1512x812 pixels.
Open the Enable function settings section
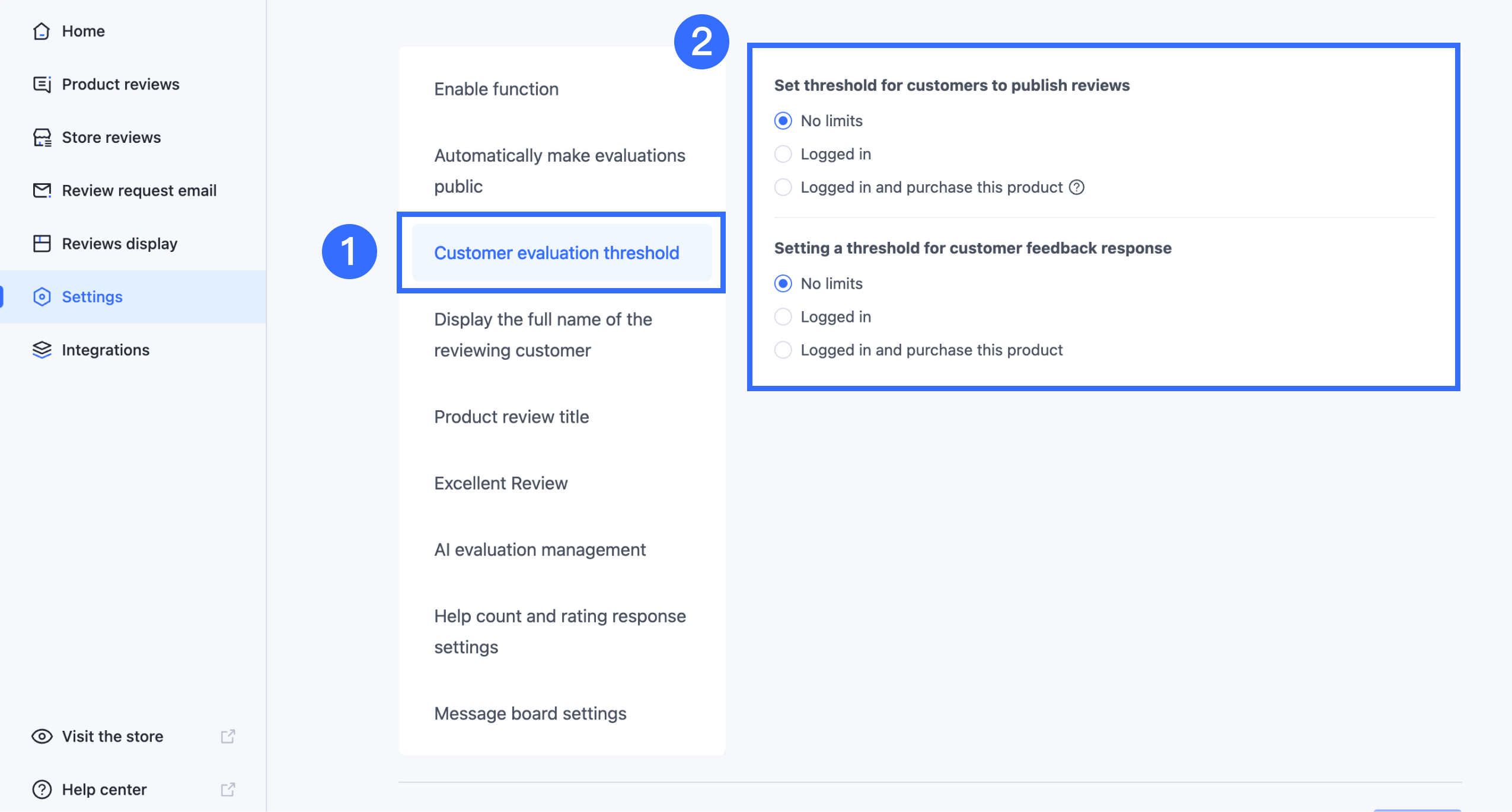click(496, 89)
